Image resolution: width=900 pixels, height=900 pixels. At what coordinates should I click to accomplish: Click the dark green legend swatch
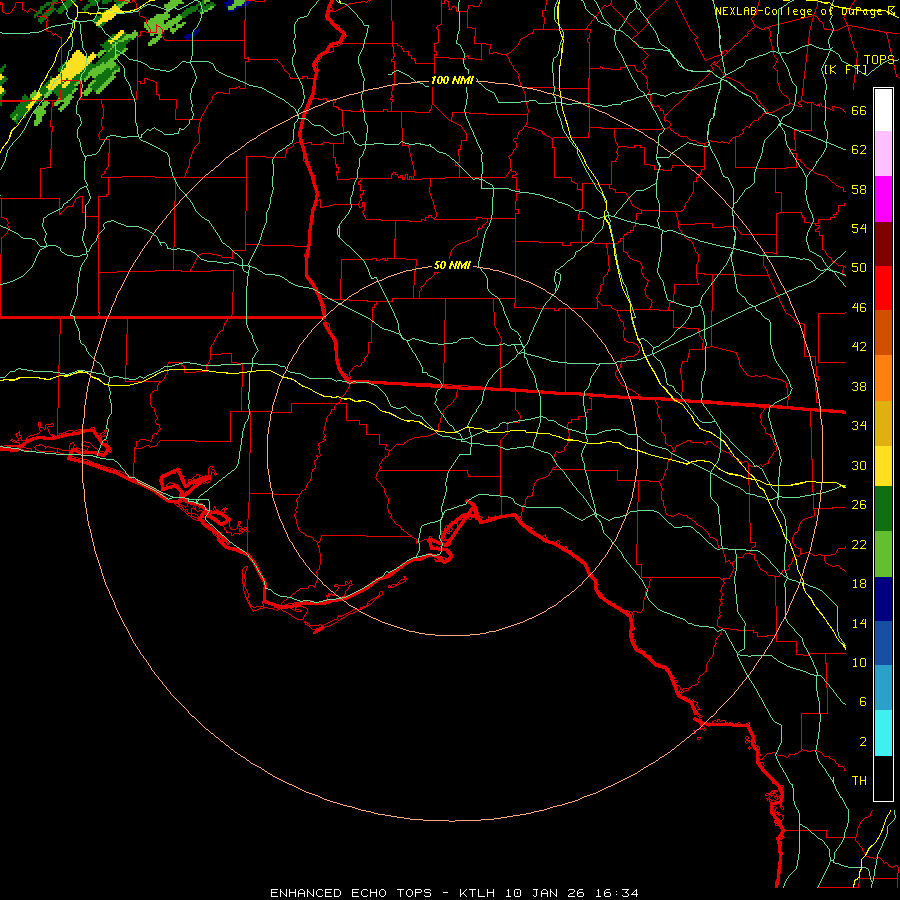tap(883, 509)
